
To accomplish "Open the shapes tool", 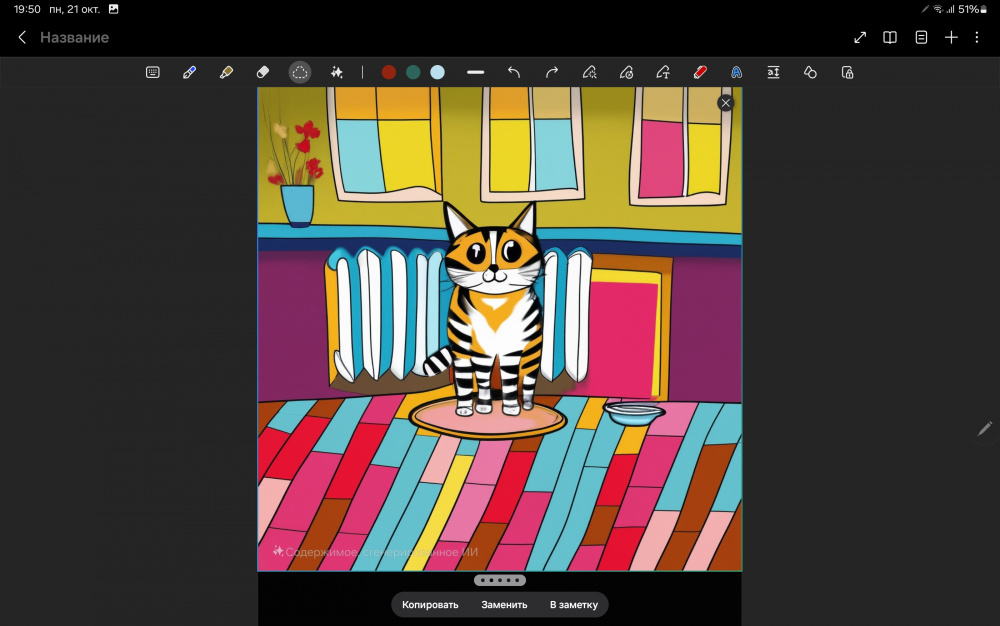I will [x=811, y=73].
